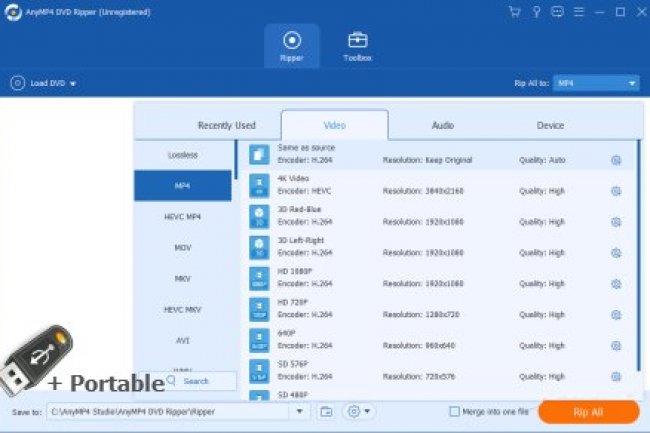The width and height of the screenshot is (650, 433).
Task: Select 'HD 720P' profile name
Action: coord(293,302)
